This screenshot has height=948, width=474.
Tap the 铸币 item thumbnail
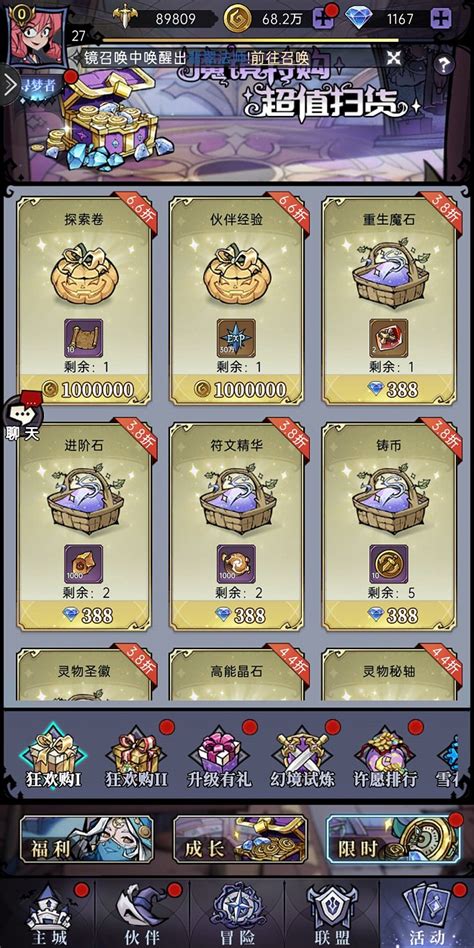click(389, 563)
